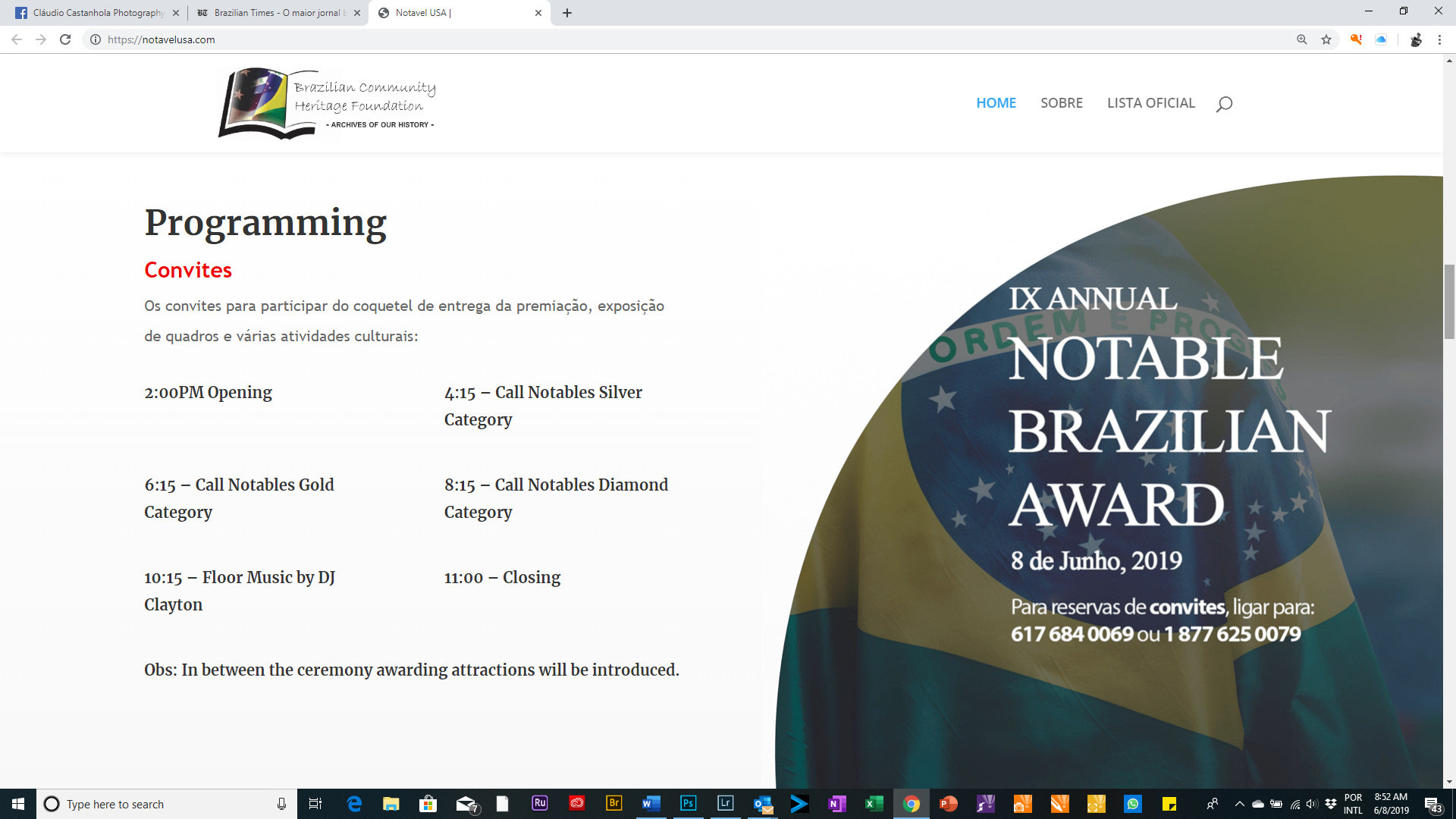
Task: Open the iCloud bookmarks extension
Action: (1381, 39)
